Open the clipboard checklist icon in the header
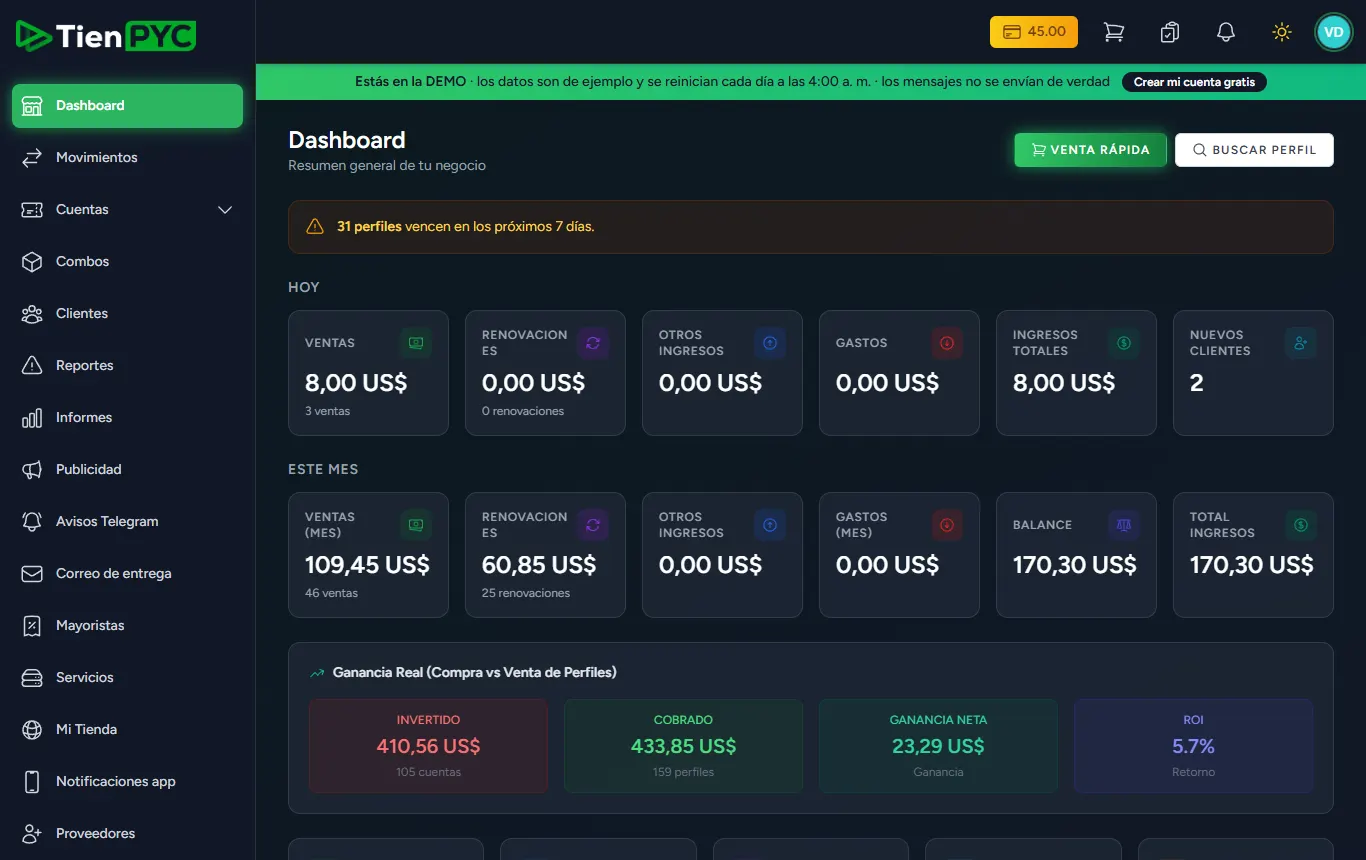This screenshot has width=1366, height=860. click(1170, 32)
